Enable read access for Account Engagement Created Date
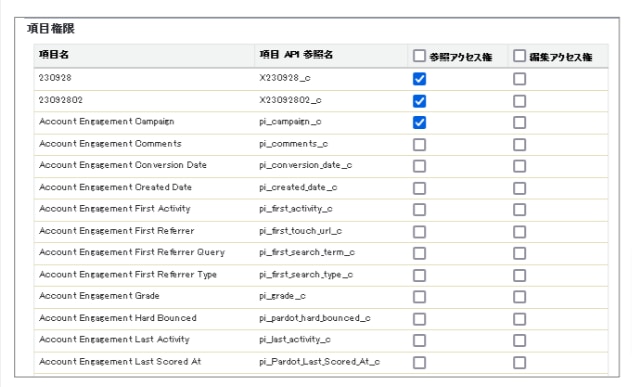Screen dimensions: 632x387 pos(419,188)
